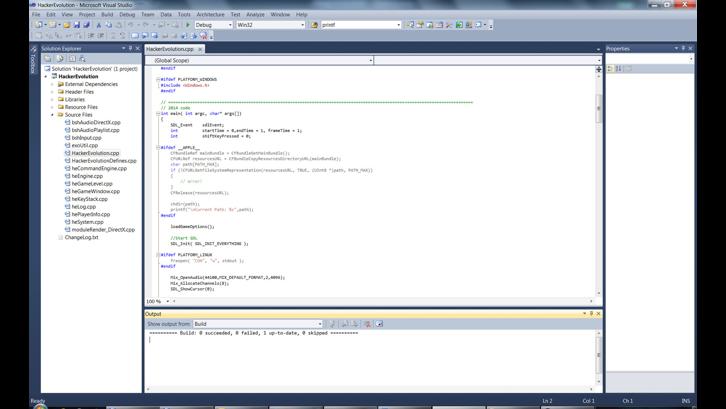Toggle auto-hide pin on Properties panel
The width and height of the screenshot is (726, 409).
point(683,48)
